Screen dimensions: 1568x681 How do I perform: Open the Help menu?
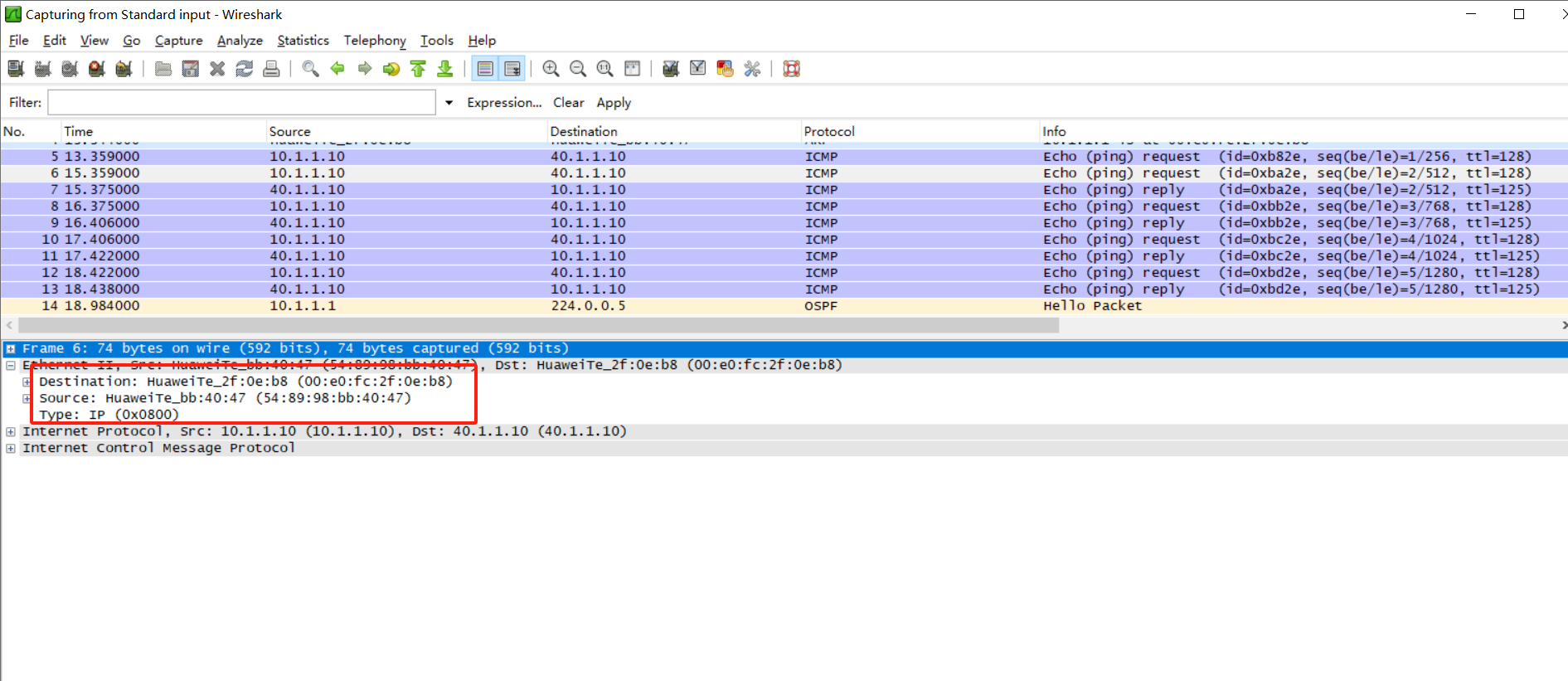click(482, 41)
